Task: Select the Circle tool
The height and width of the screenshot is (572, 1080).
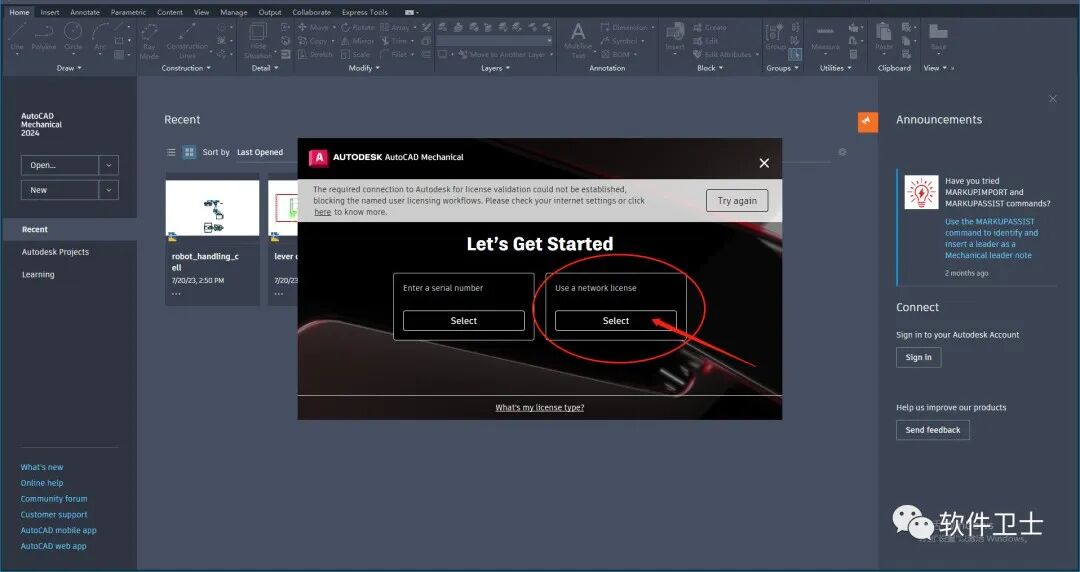Action: 73,37
